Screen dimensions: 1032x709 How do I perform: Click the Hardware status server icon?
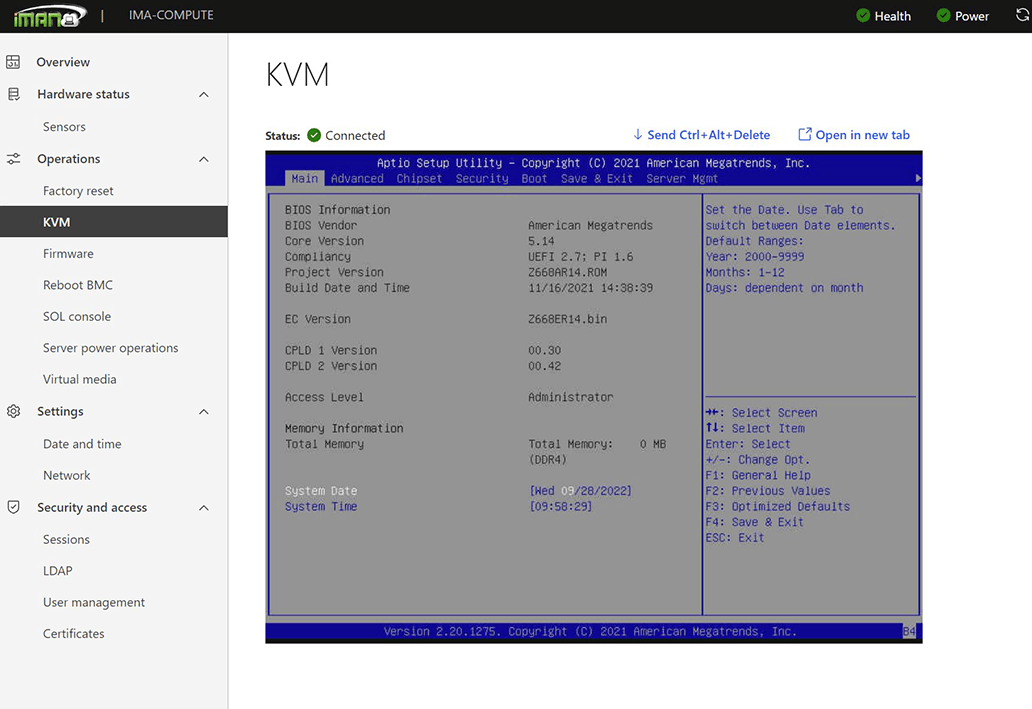[x=13, y=94]
